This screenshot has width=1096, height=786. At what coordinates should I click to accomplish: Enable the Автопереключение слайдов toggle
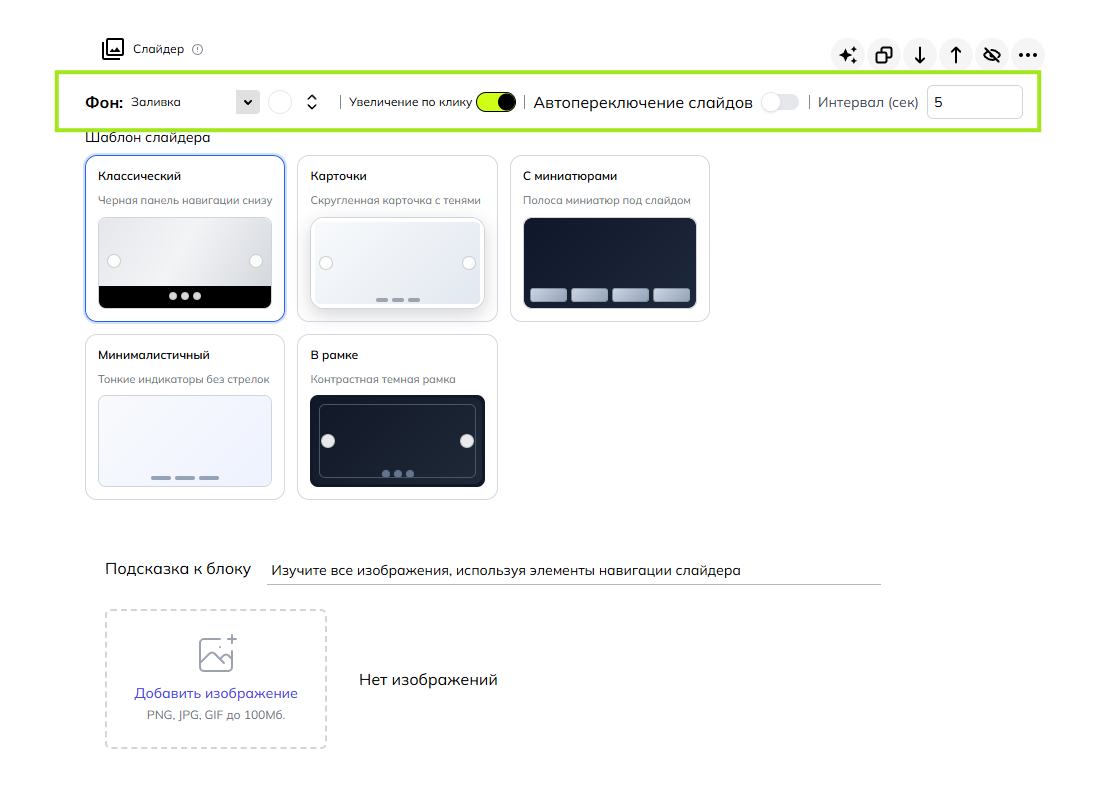tap(780, 102)
